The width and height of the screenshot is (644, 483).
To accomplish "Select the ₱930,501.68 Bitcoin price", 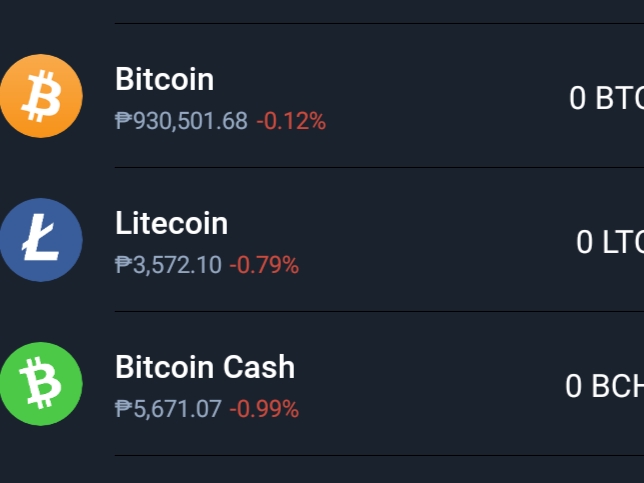I will [181, 121].
